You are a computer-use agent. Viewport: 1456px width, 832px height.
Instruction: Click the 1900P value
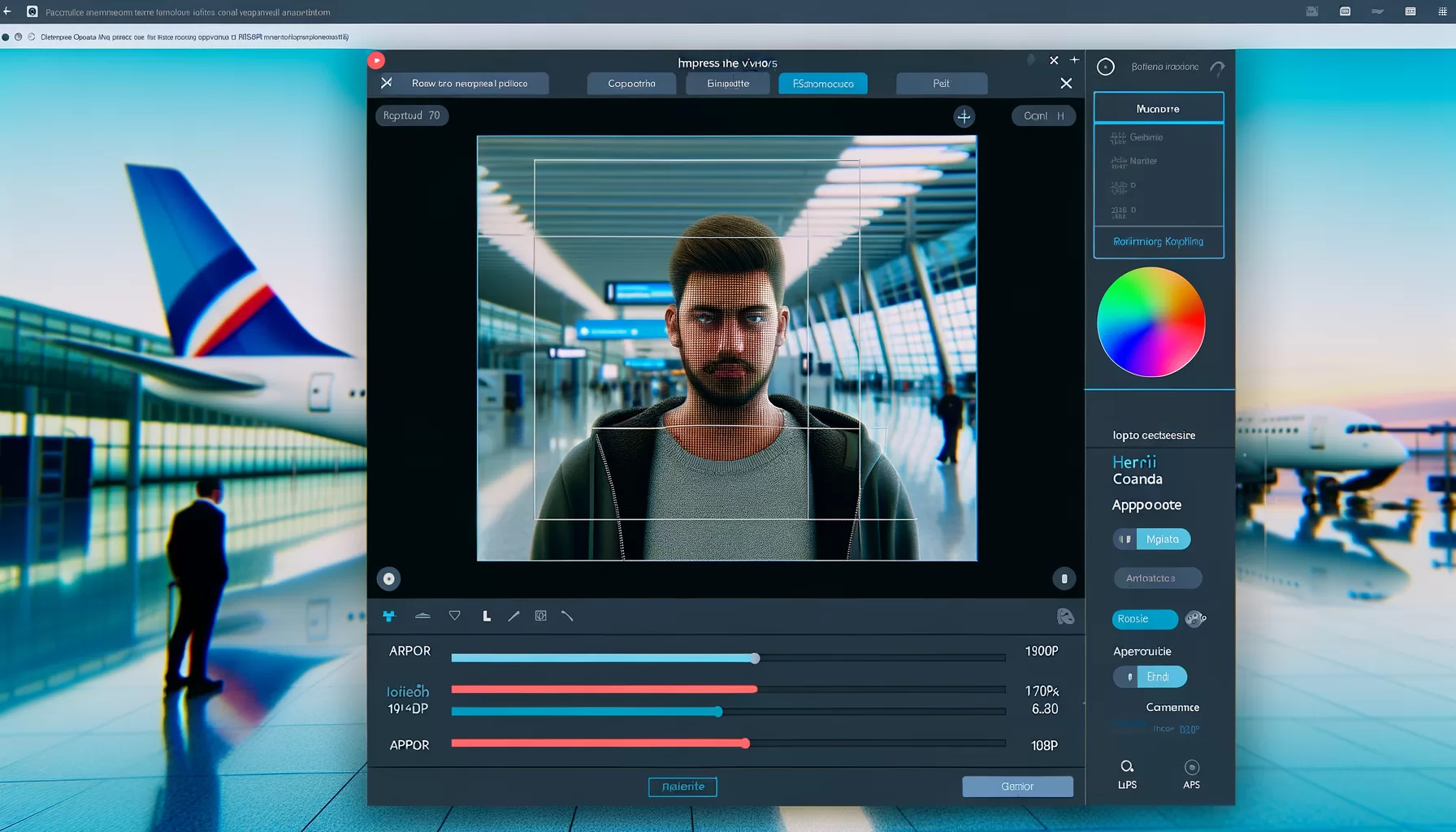pos(1041,651)
